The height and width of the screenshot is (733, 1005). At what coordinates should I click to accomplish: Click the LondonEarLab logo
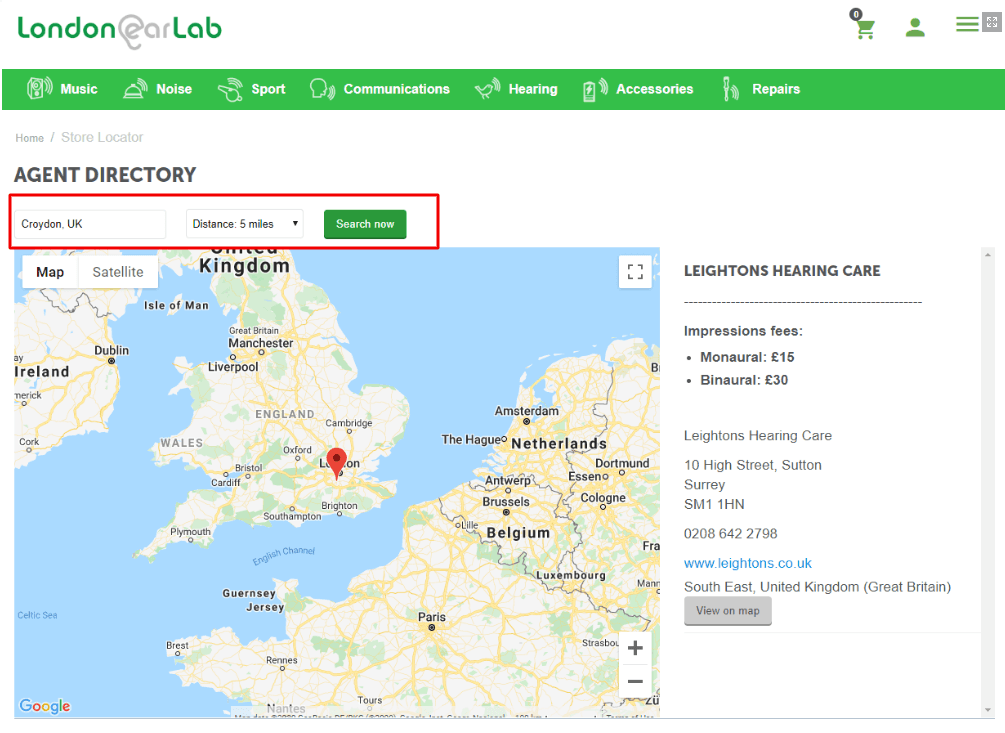point(119,31)
